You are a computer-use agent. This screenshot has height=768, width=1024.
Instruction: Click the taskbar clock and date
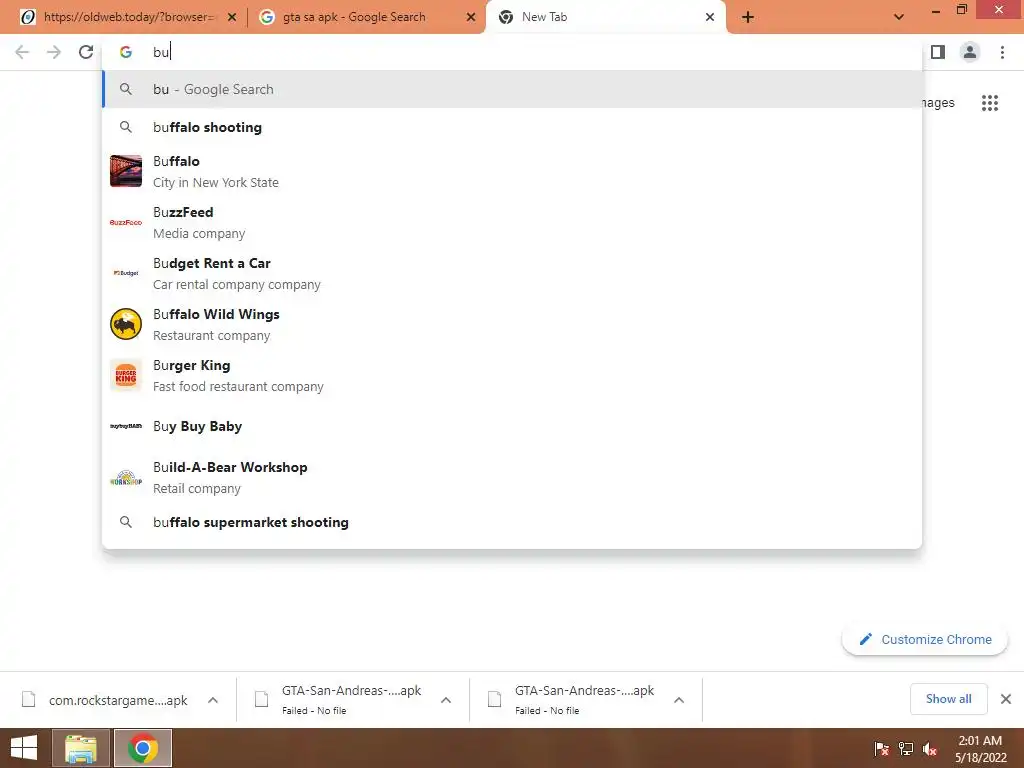click(980, 749)
